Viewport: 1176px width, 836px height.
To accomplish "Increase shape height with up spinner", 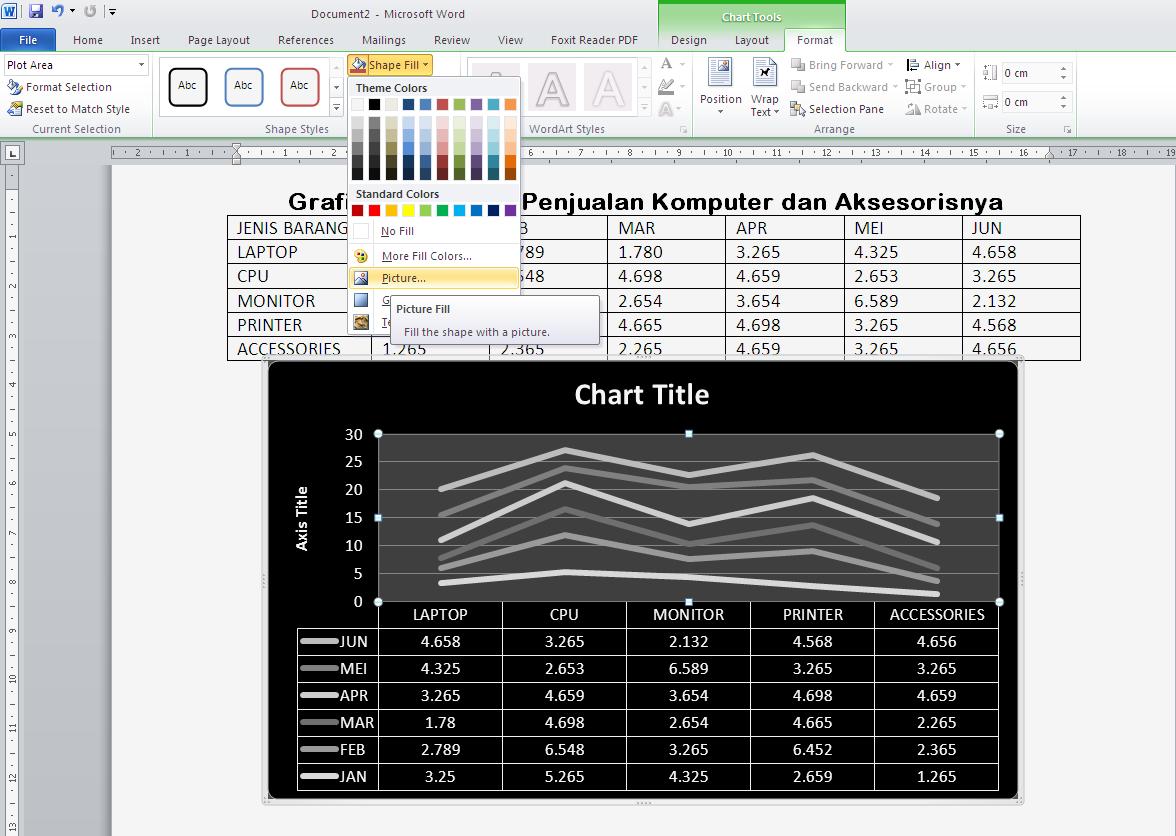I will (1064, 68).
